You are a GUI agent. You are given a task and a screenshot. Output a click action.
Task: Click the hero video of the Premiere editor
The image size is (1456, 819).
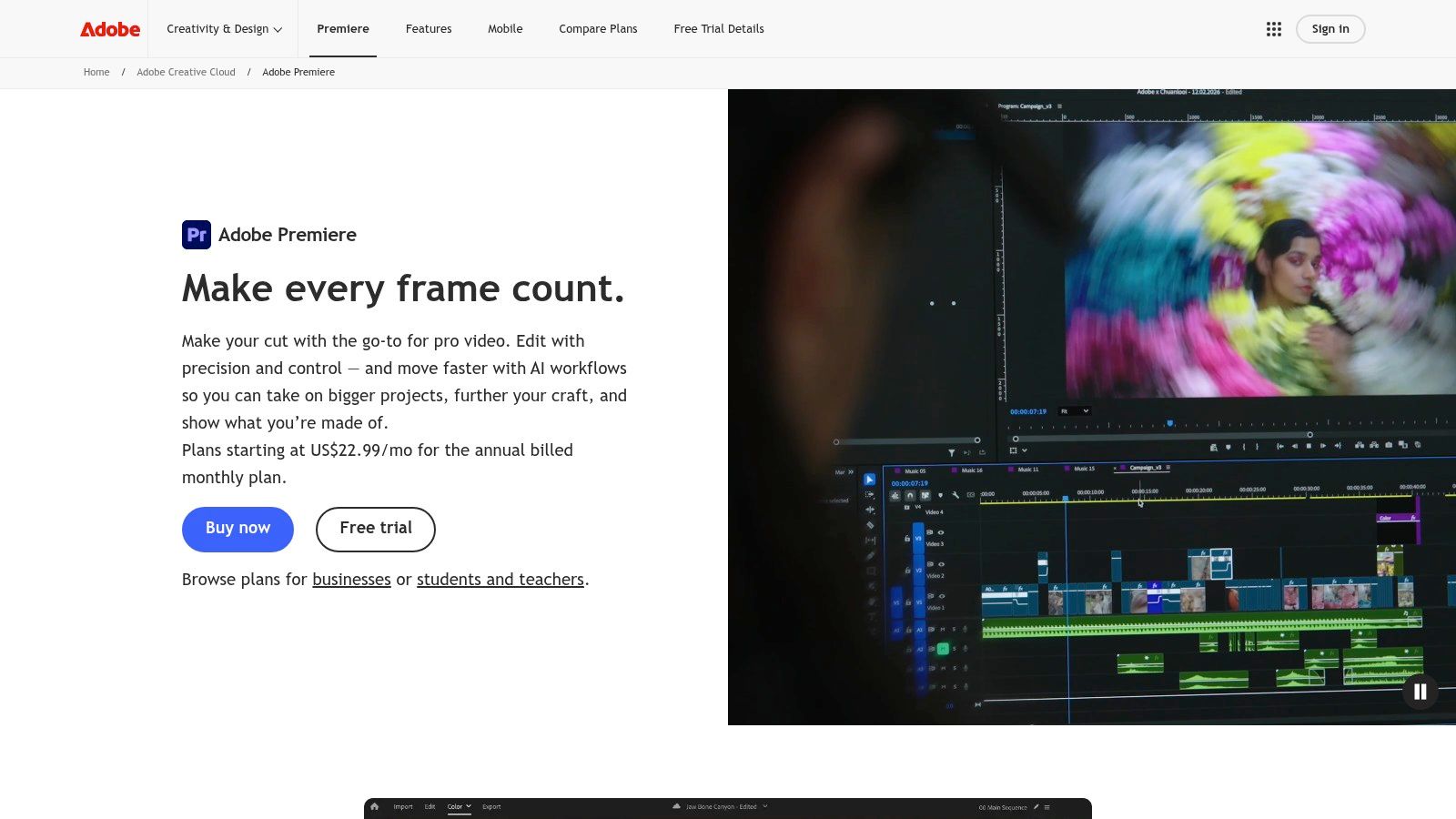coord(1092,407)
